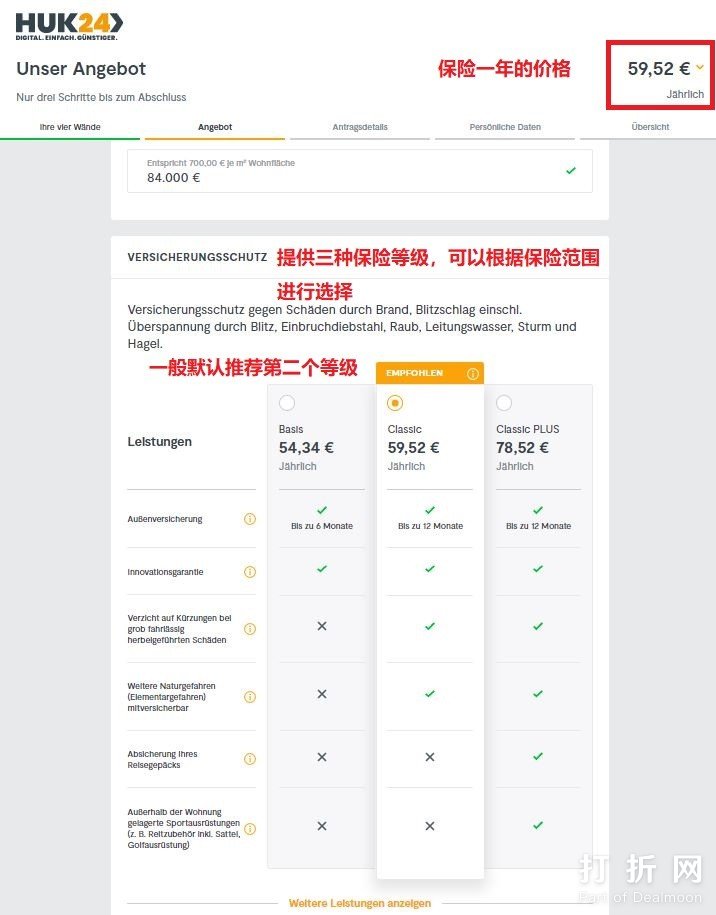Show info for Absicherung Ihres Reisegepäcks
This screenshot has width=716, height=915.
[x=250, y=759]
